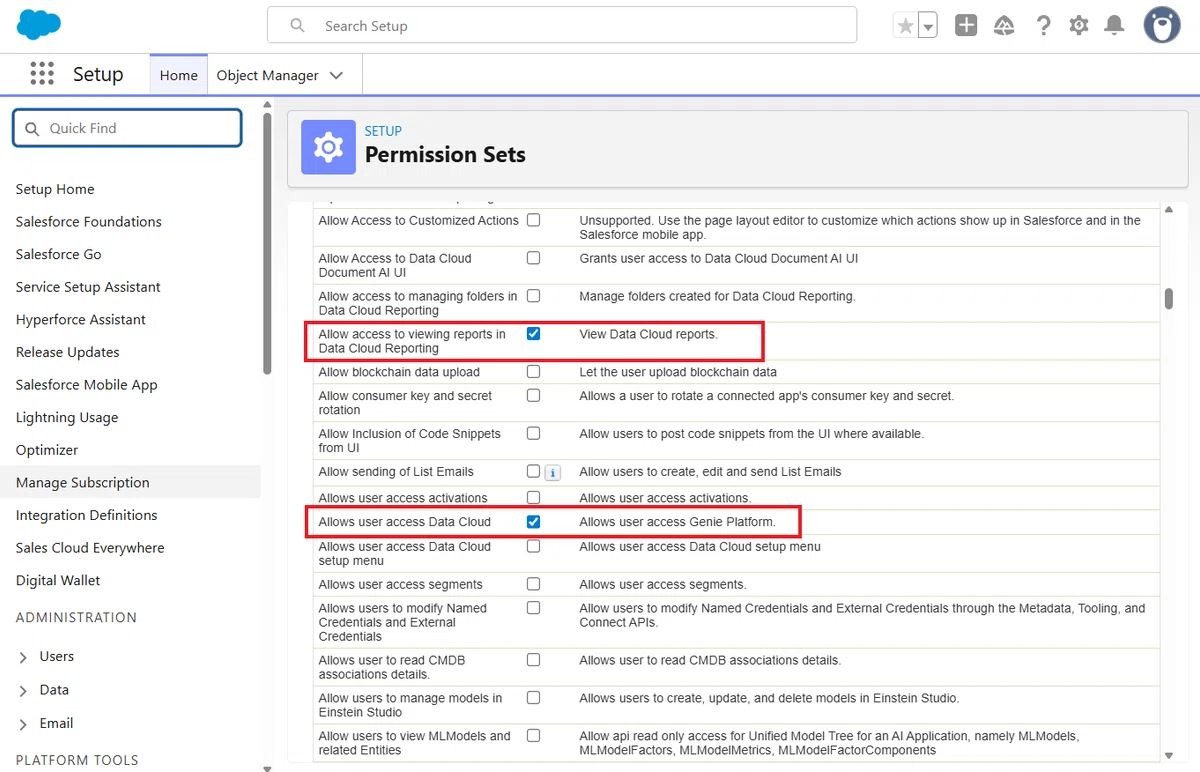Image resolution: width=1200 pixels, height=772 pixels.
Task: Open Salesforce Mobile App link
Action: point(87,385)
